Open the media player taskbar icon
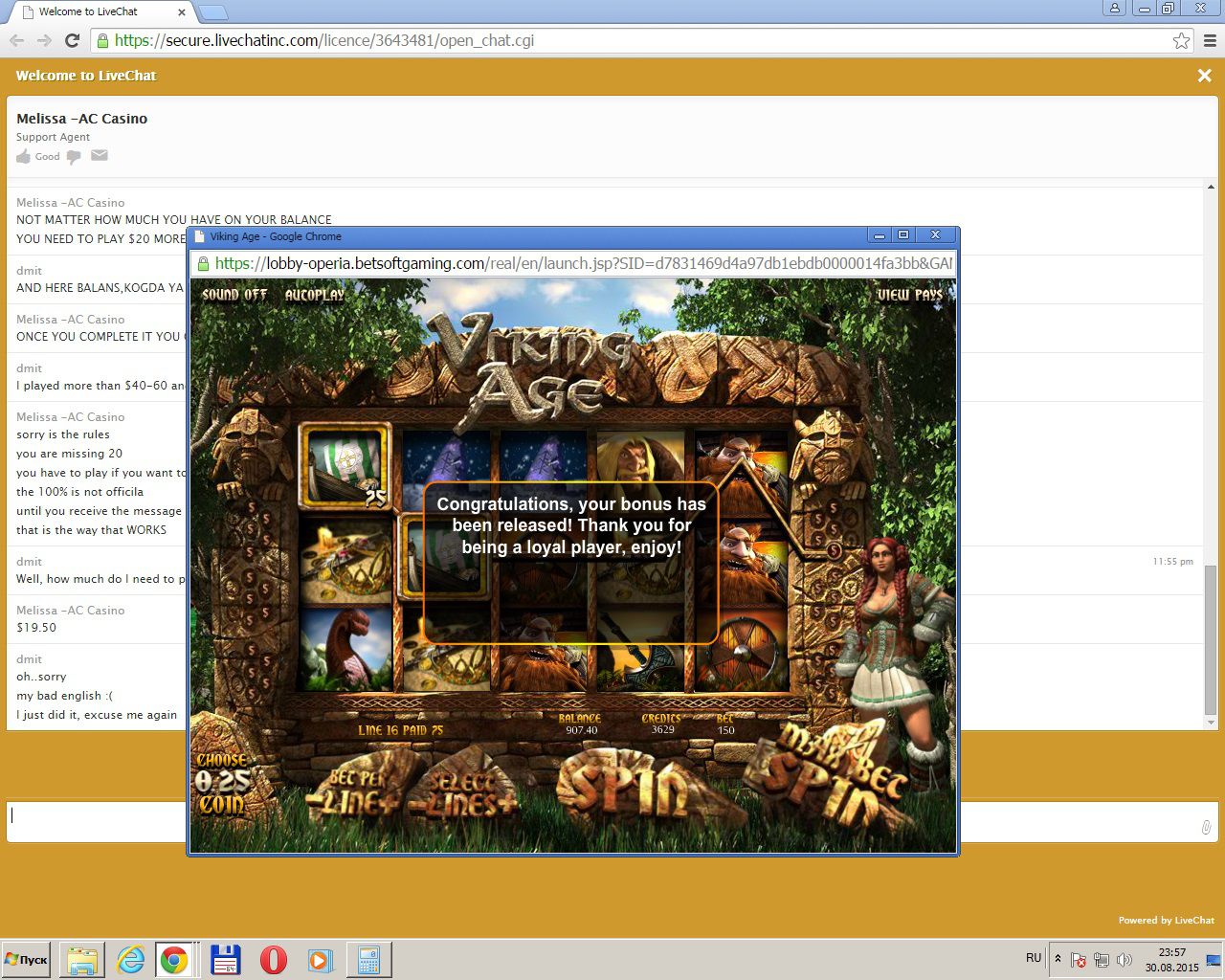 click(321, 960)
